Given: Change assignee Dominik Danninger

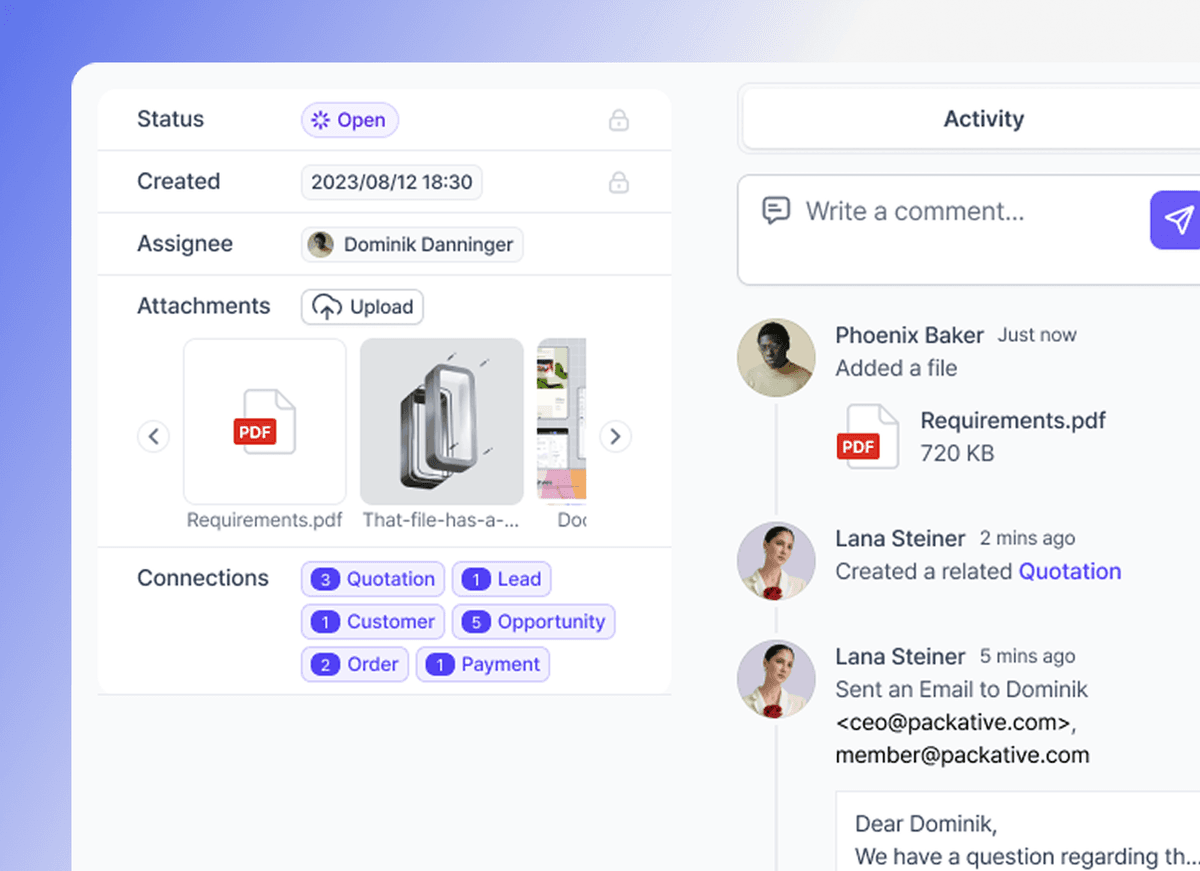Looking at the screenshot, I should tap(412, 245).
